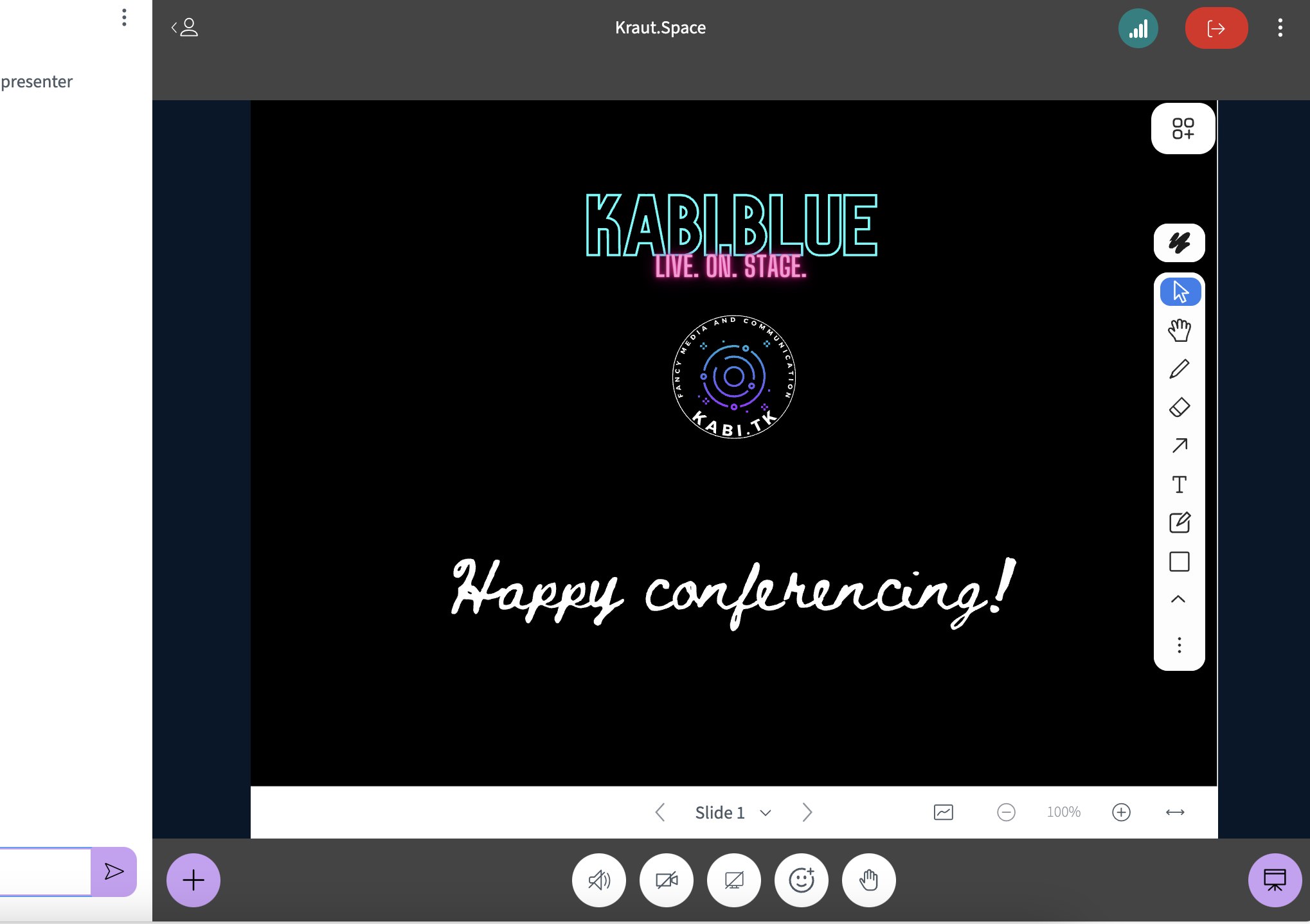The width and height of the screenshot is (1310, 924).
Task: Choose the Arrow annotation tool
Action: tap(1180, 446)
